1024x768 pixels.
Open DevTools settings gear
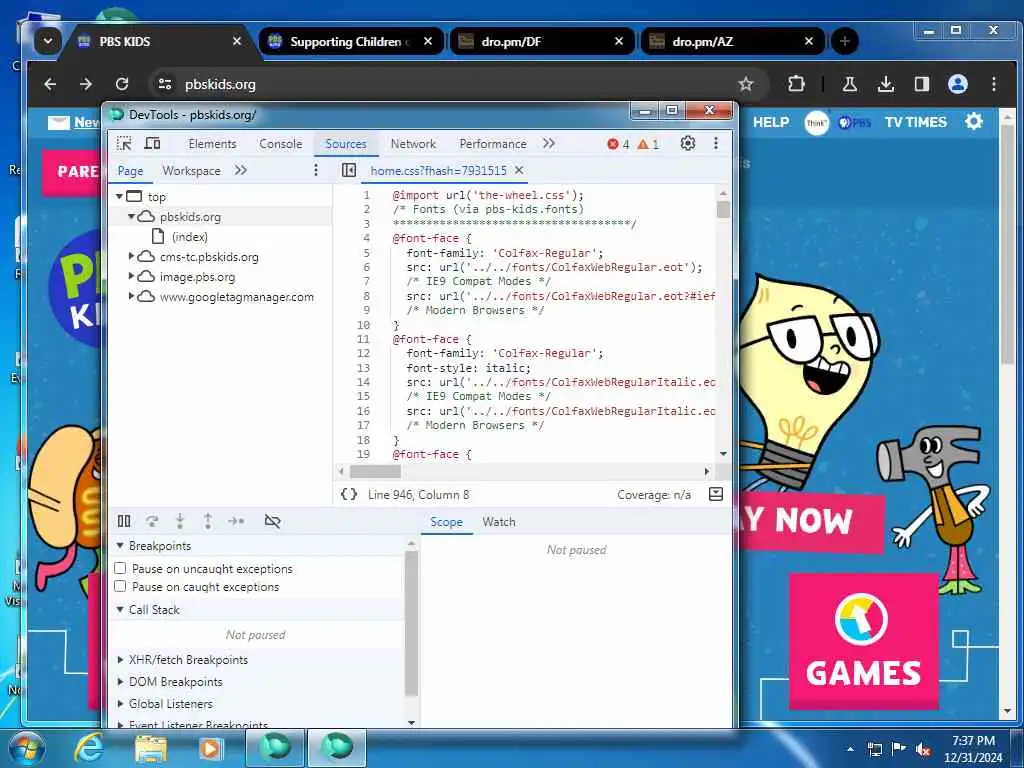pyautogui.click(x=688, y=143)
